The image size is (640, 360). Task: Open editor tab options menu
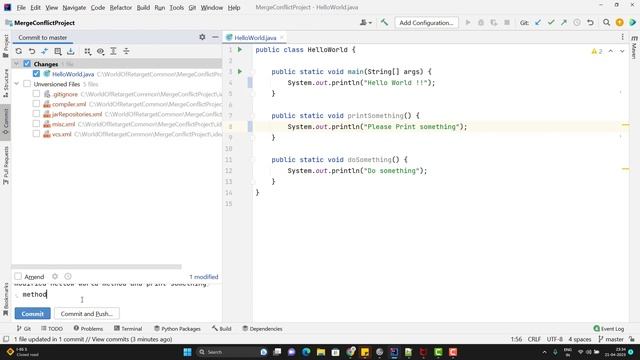coord(622,37)
